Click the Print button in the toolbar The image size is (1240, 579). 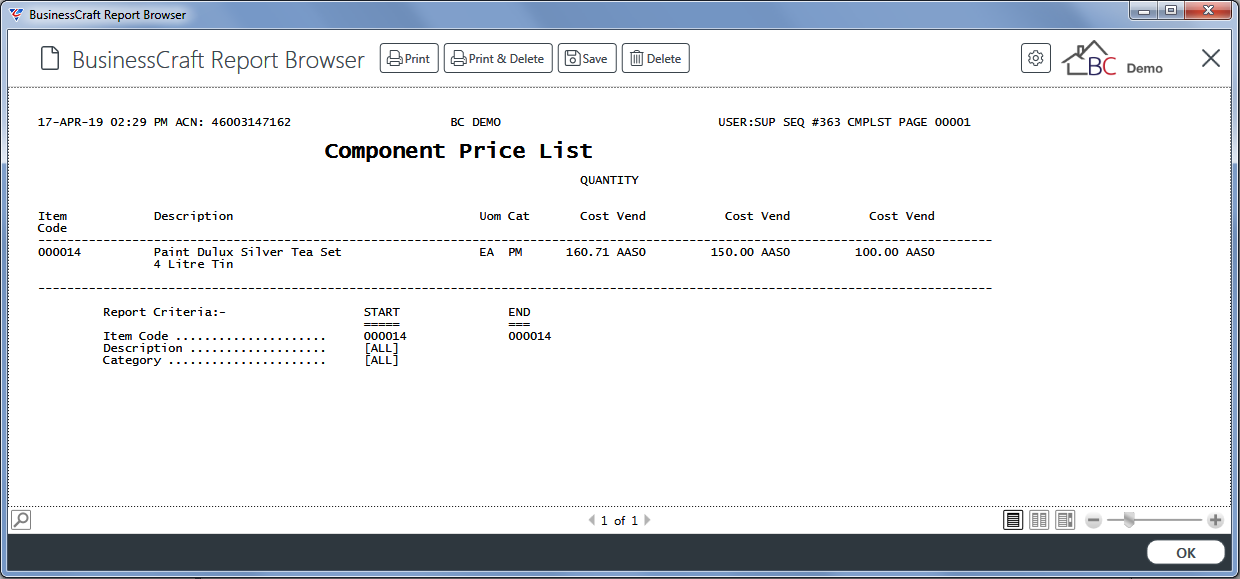click(x=409, y=59)
